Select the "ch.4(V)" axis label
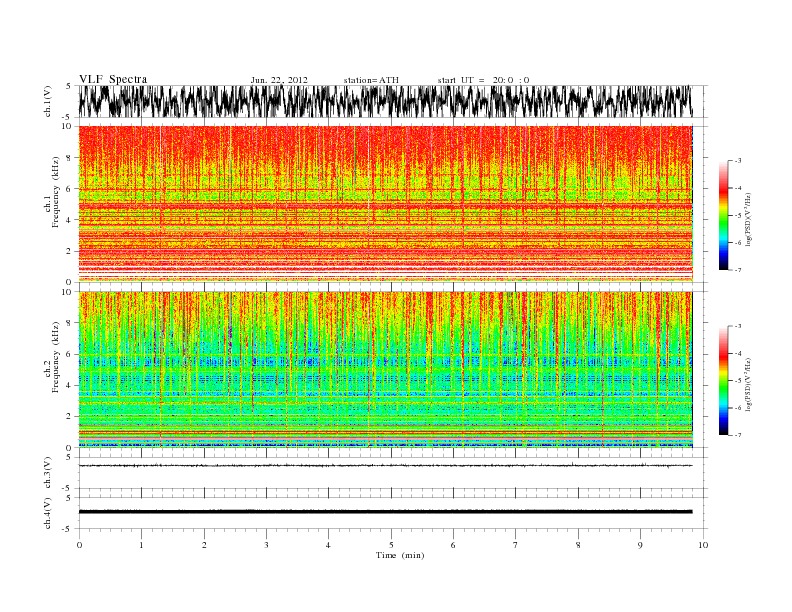792x612 pixels. point(48,513)
